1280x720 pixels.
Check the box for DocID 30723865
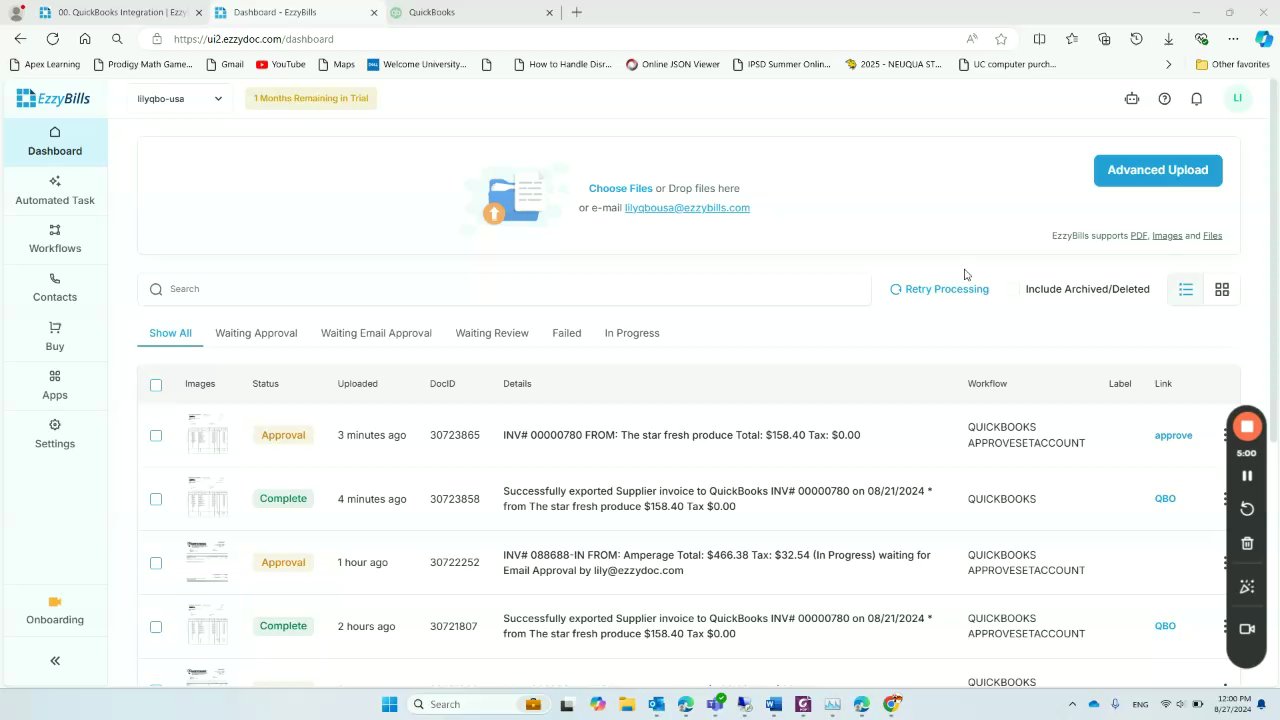[x=156, y=436]
